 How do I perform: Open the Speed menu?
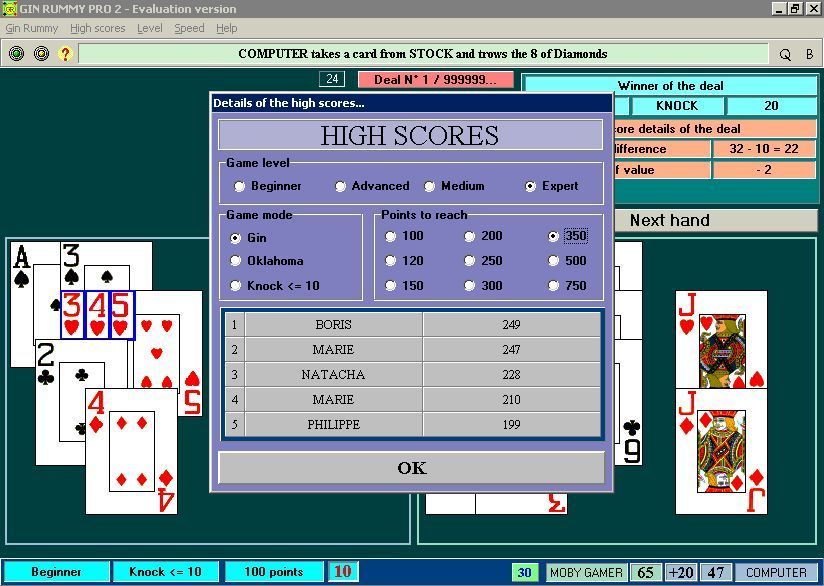[x=189, y=28]
